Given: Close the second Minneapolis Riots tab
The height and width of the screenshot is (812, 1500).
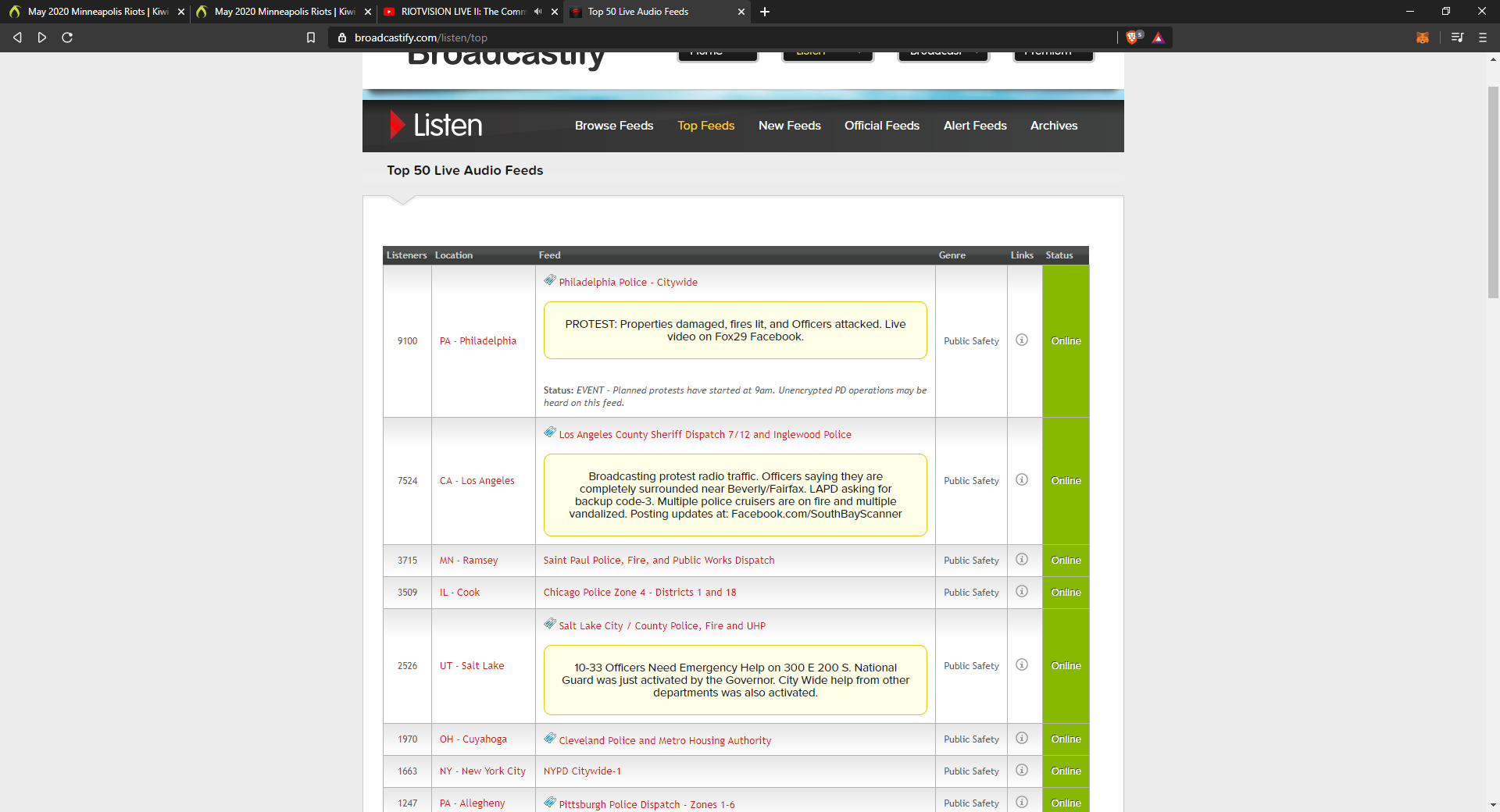Looking at the screenshot, I should point(368,12).
